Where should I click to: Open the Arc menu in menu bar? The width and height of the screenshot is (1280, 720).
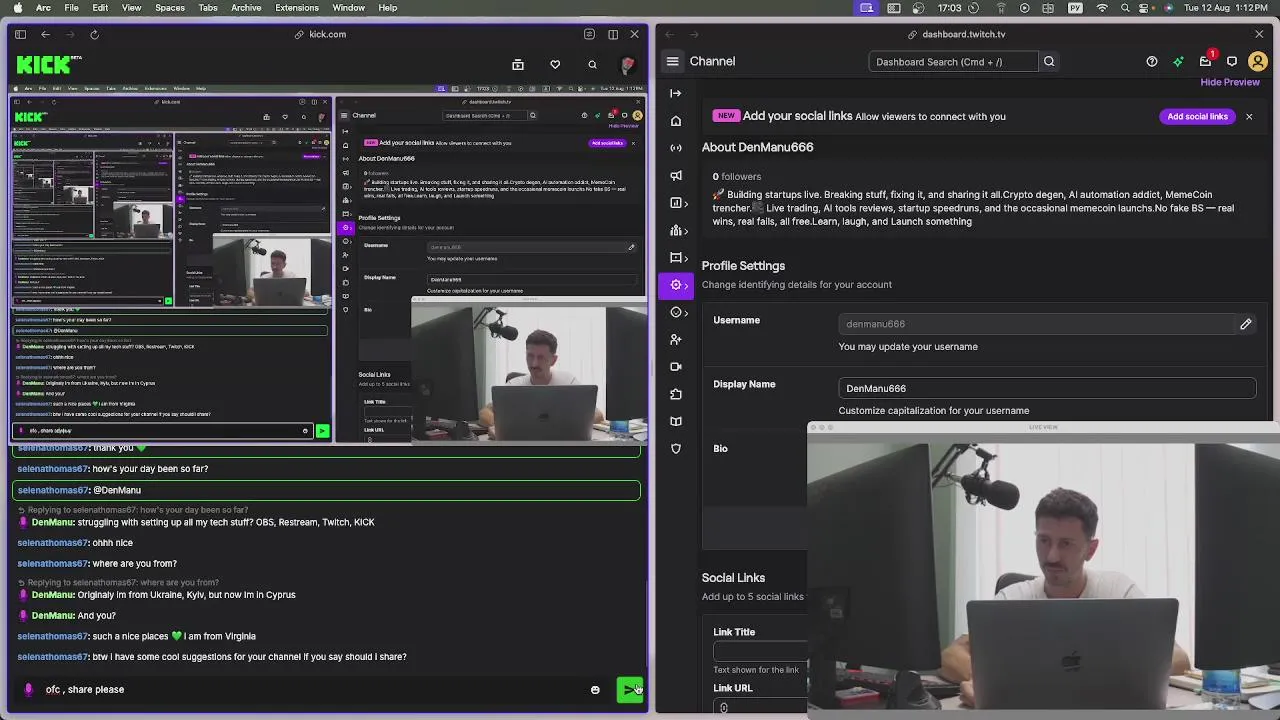click(x=43, y=8)
